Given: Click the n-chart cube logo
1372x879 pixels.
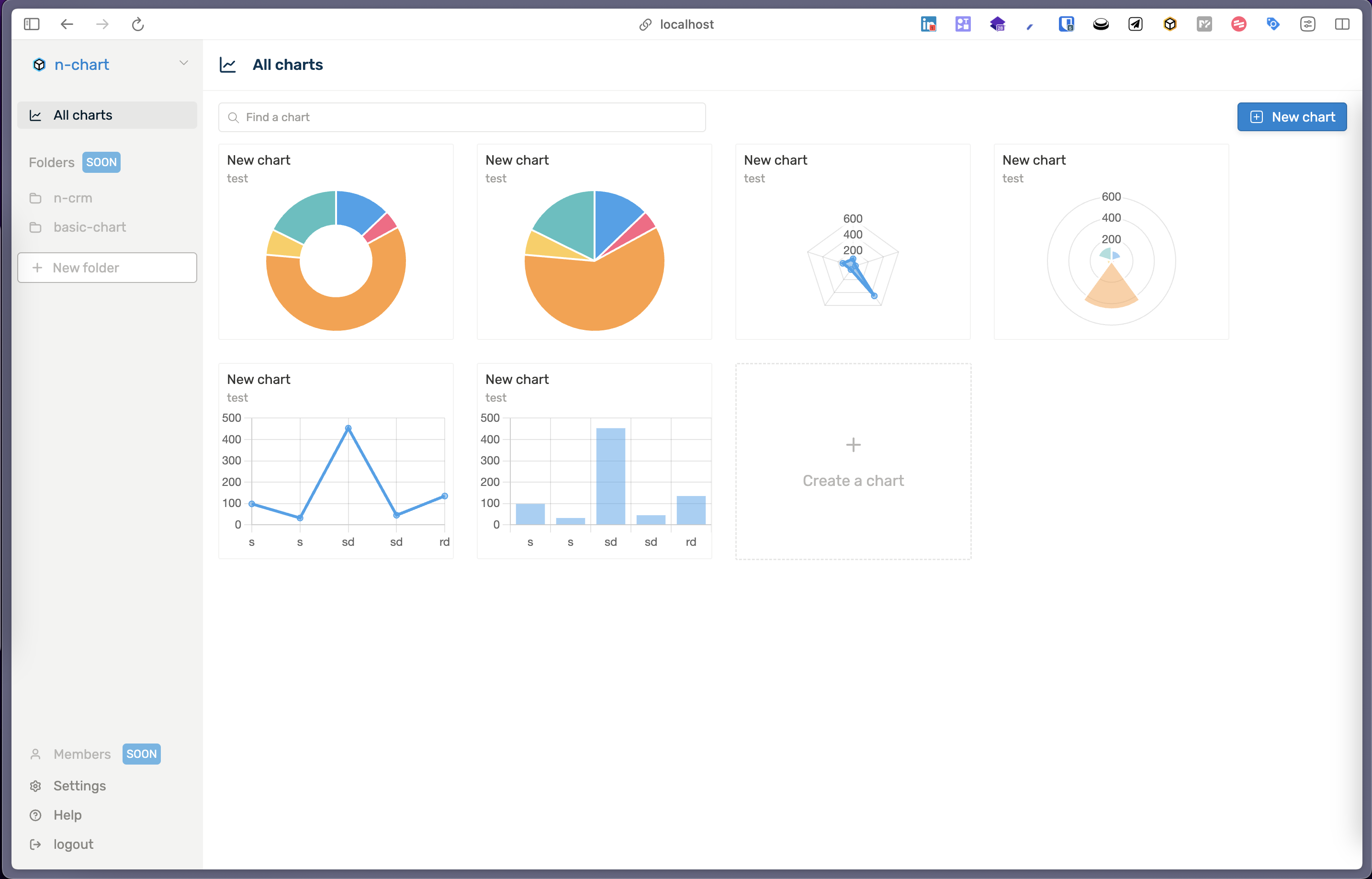Looking at the screenshot, I should [39, 65].
